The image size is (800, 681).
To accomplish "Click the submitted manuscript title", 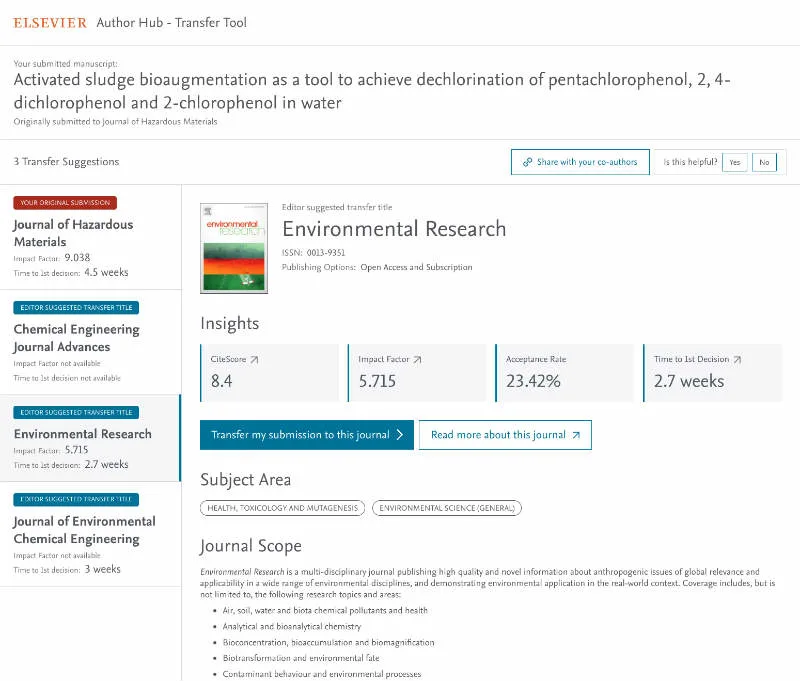I will click(x=372, y=91).
